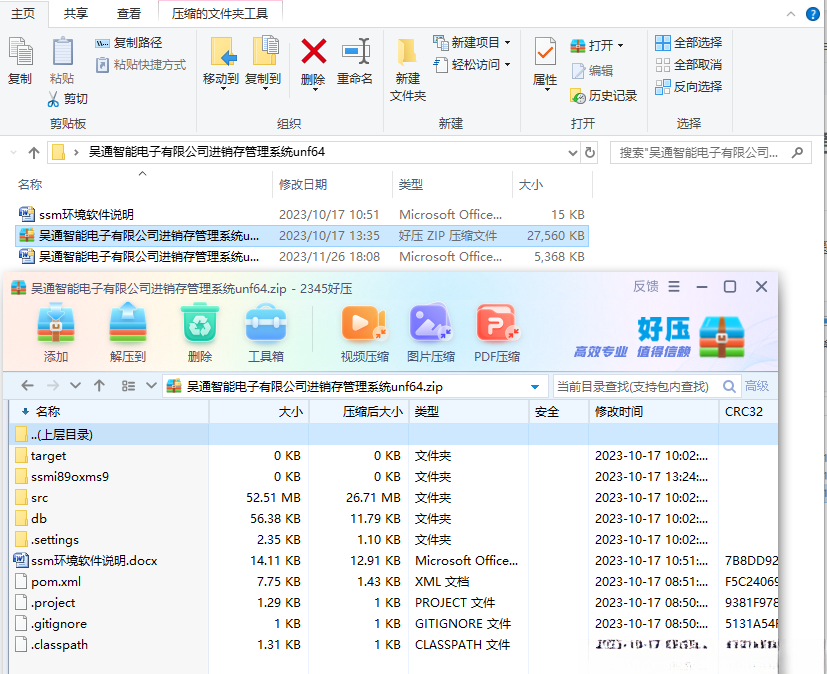
Task: Select the ..(上层目录) parent row
Action: (x=393, y=435)
